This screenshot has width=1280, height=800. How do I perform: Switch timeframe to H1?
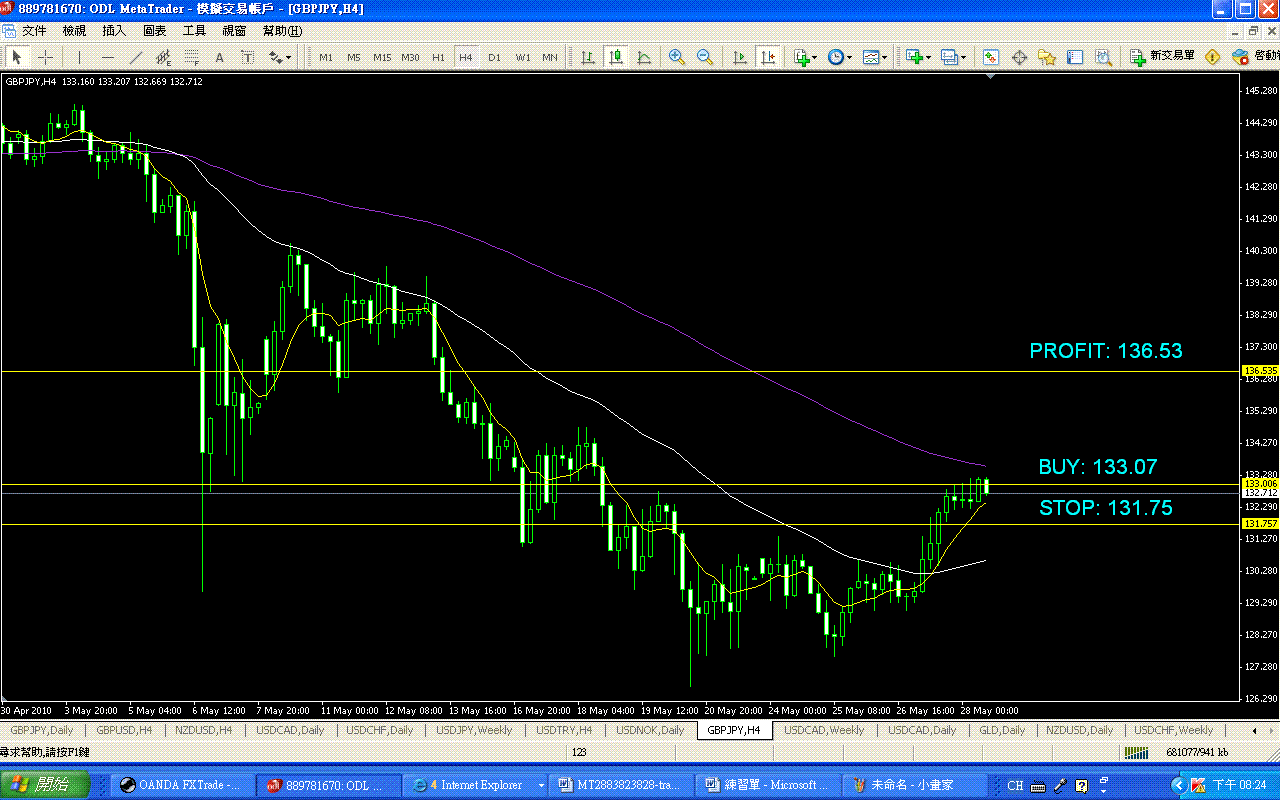pyautogui.click(x=438, y=57)
